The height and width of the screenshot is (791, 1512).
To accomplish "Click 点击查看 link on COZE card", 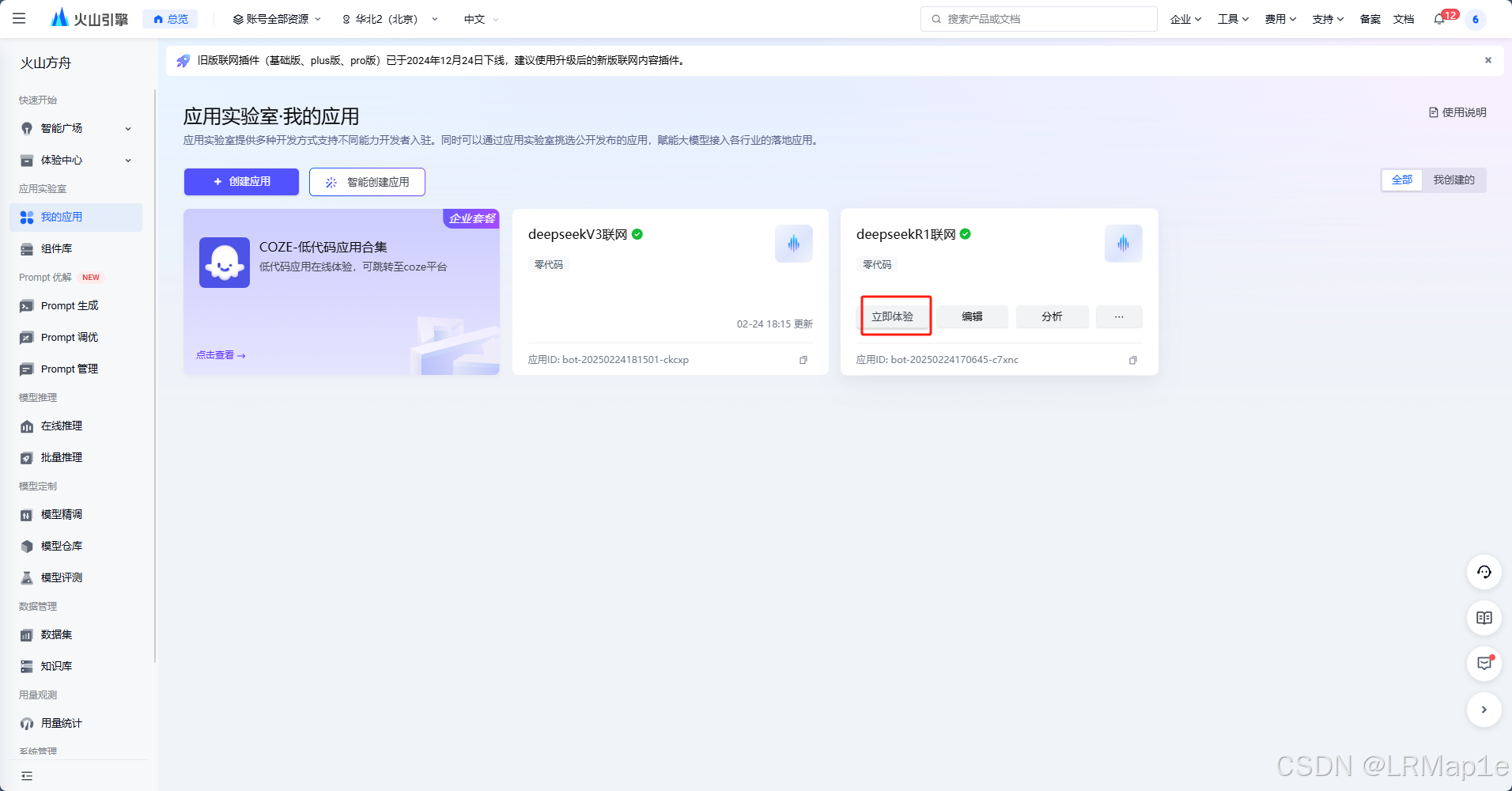I will click(221, 355).
